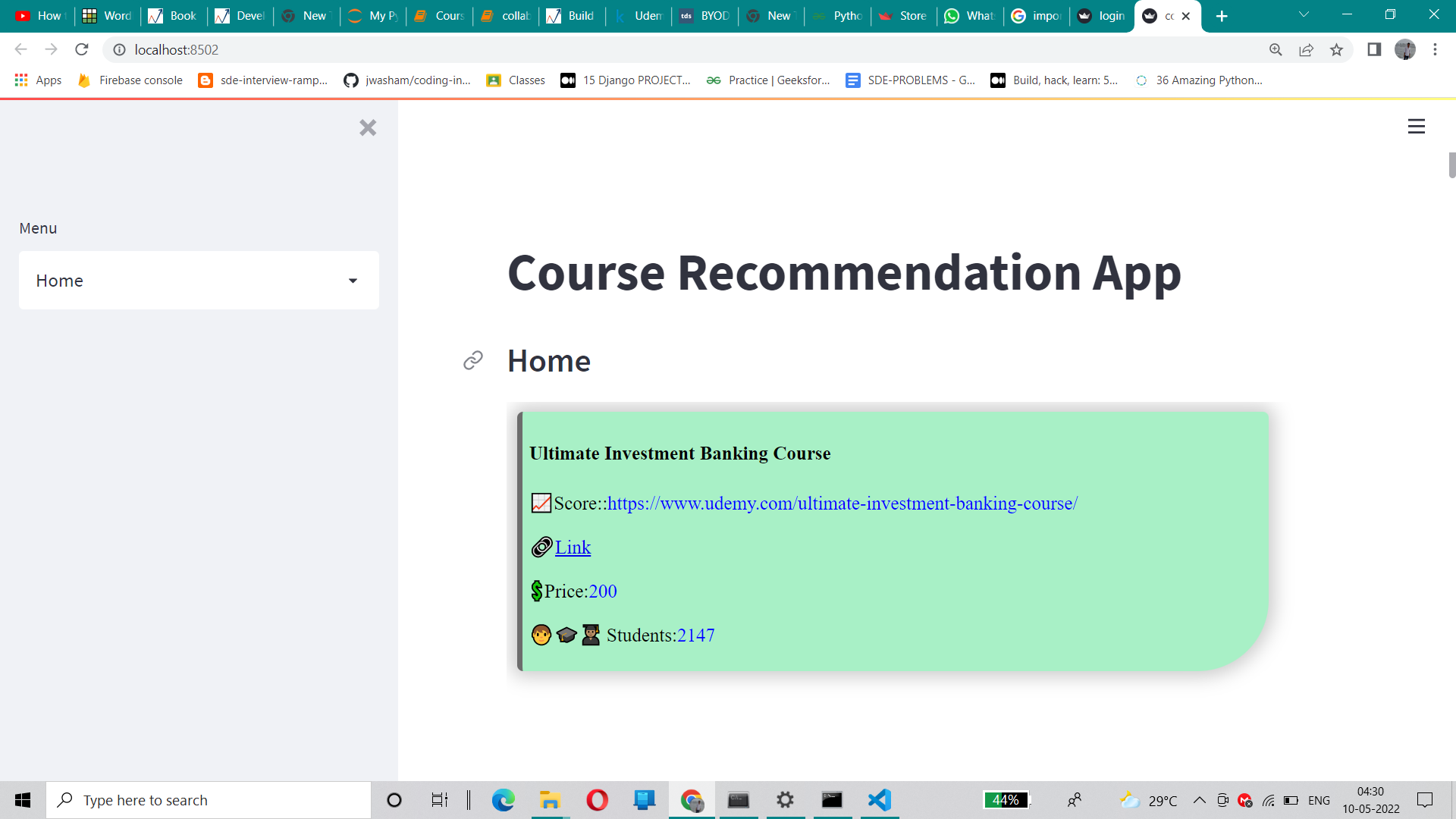
Task: Switch to the BYOD browser tab
Action: 705,15
